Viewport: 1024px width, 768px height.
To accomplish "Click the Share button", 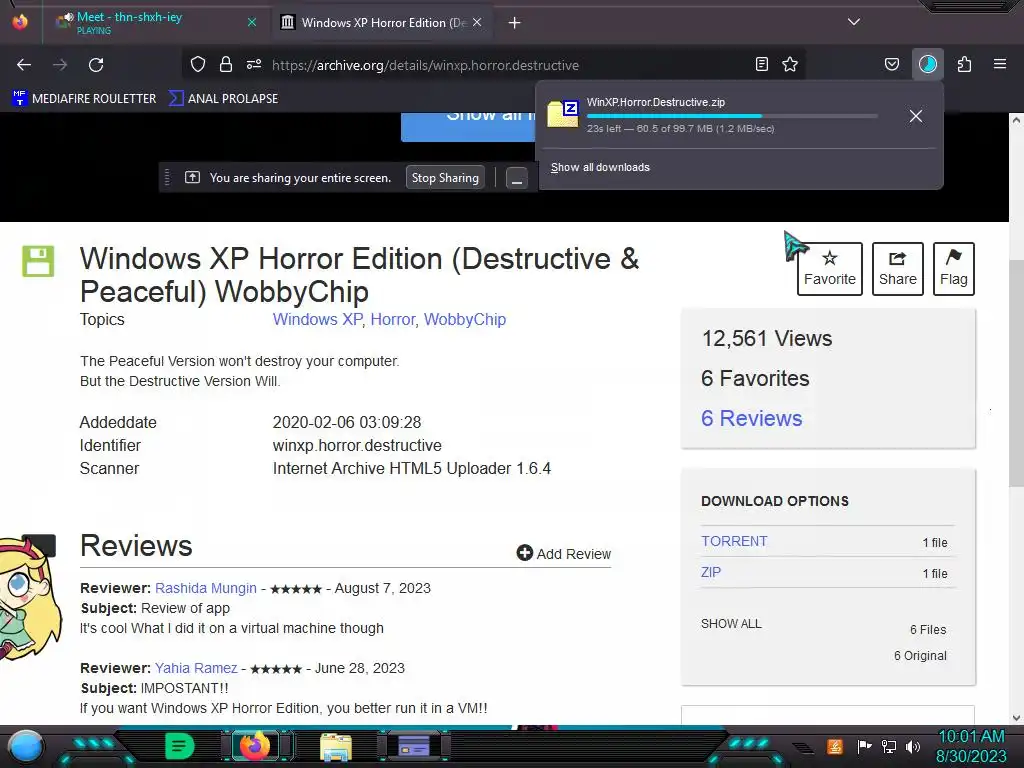I will pyautogui.click(x=897, y=269).
